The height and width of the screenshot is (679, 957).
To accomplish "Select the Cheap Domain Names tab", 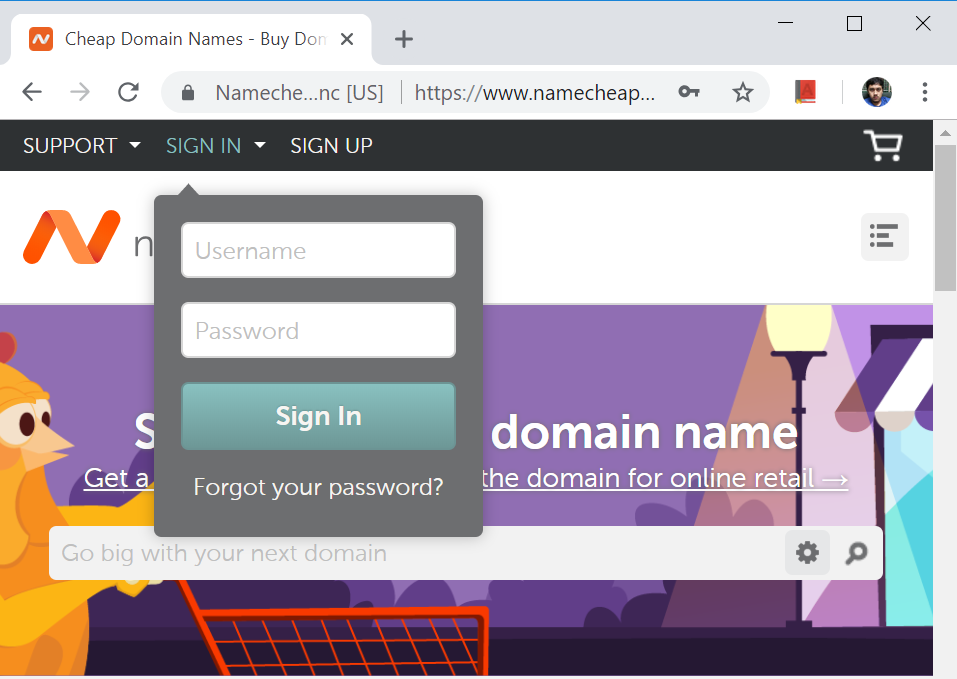I will 191,39.
